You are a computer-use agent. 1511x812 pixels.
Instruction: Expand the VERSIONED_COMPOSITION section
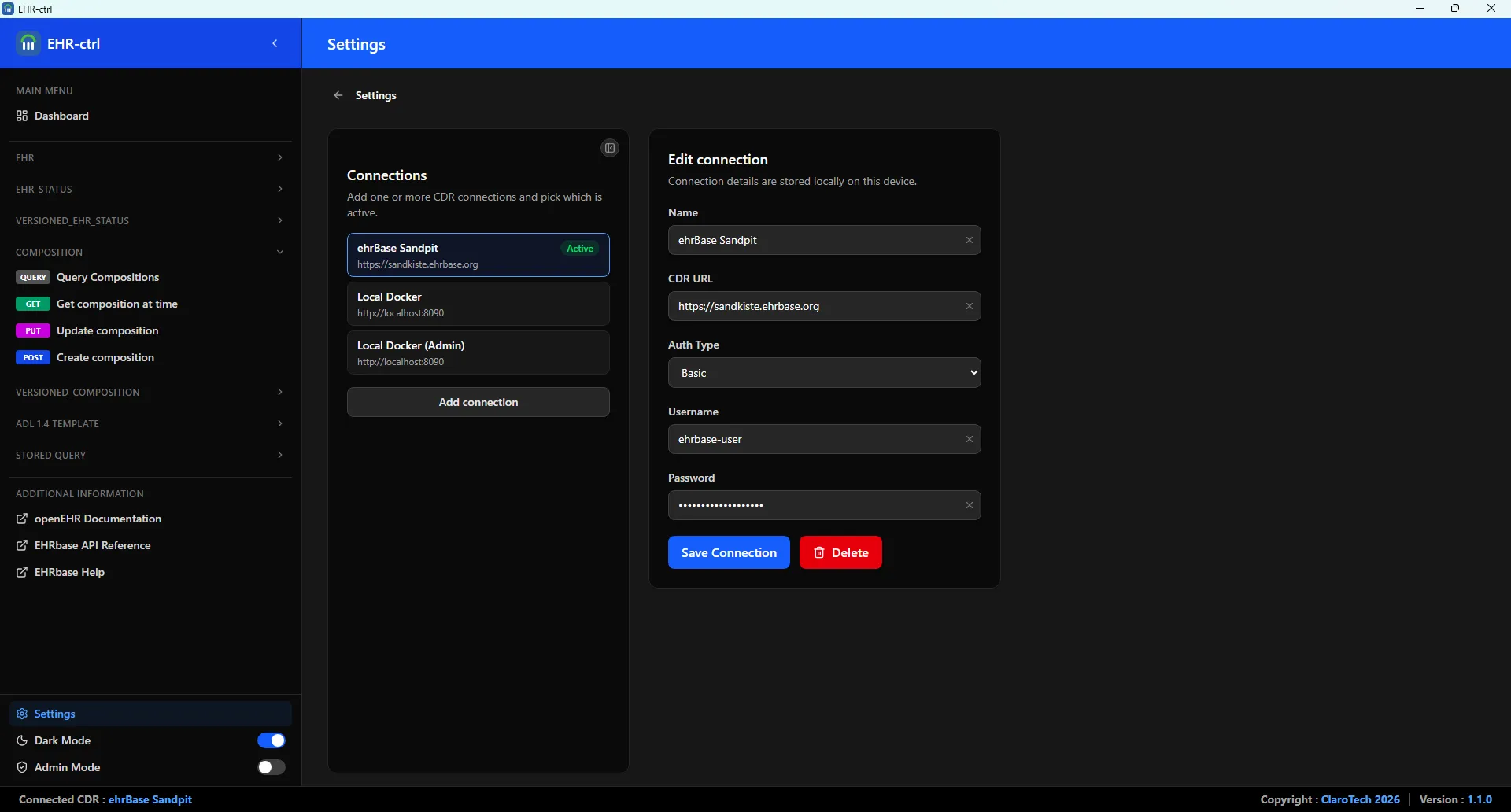150,392
